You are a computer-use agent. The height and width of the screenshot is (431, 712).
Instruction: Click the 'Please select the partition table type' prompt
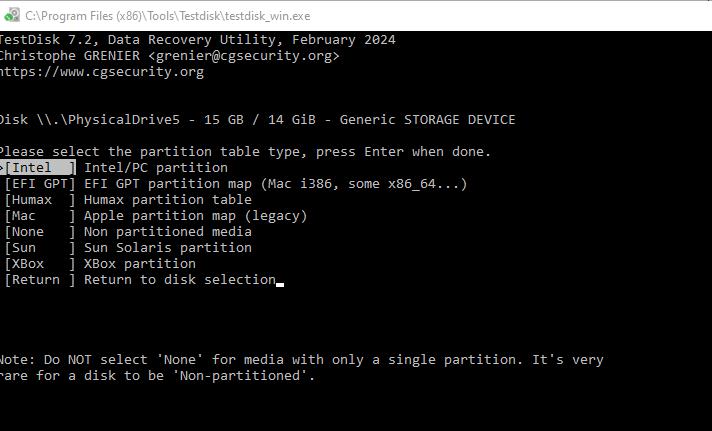[244, 152]
